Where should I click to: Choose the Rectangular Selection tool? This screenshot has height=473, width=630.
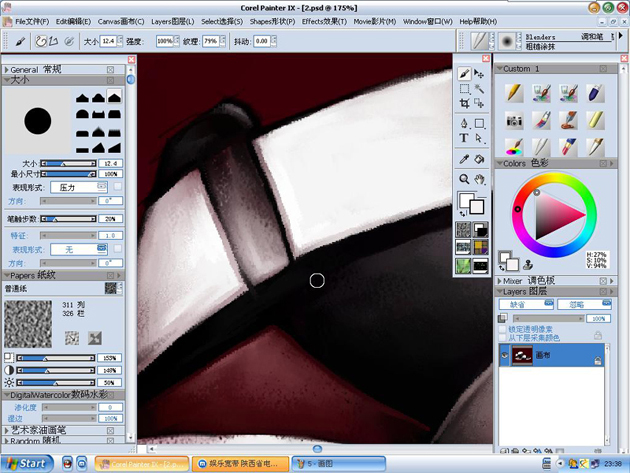[x=464, y=89]
